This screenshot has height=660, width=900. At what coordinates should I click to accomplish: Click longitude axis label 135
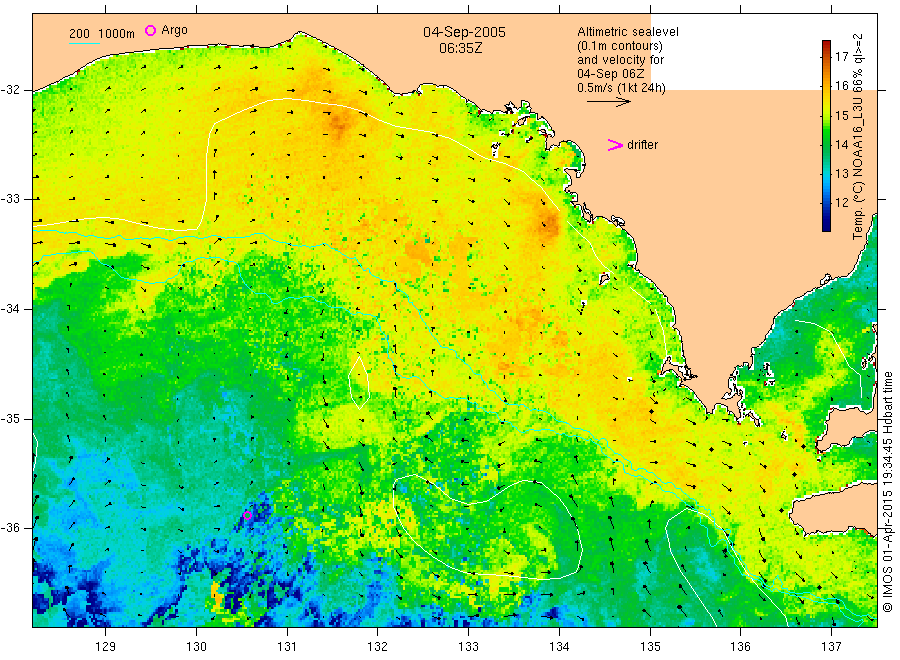click(x=650, y=647)
